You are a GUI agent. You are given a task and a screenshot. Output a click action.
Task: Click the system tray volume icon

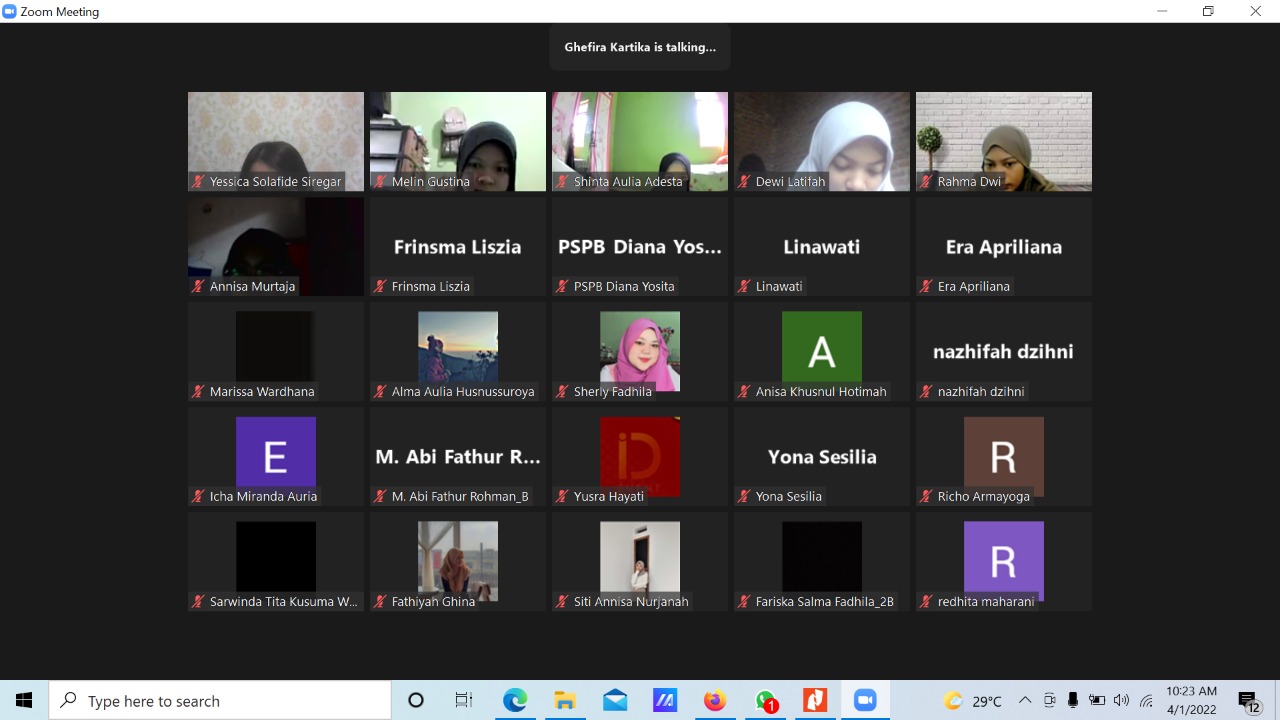pyautogui.click(x=1121, y=701)
